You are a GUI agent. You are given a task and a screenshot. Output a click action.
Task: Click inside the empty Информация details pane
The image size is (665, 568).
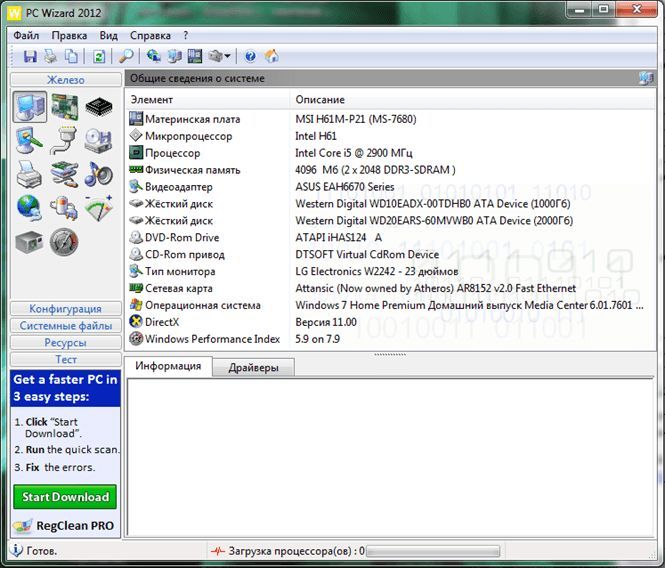[390, 457]
